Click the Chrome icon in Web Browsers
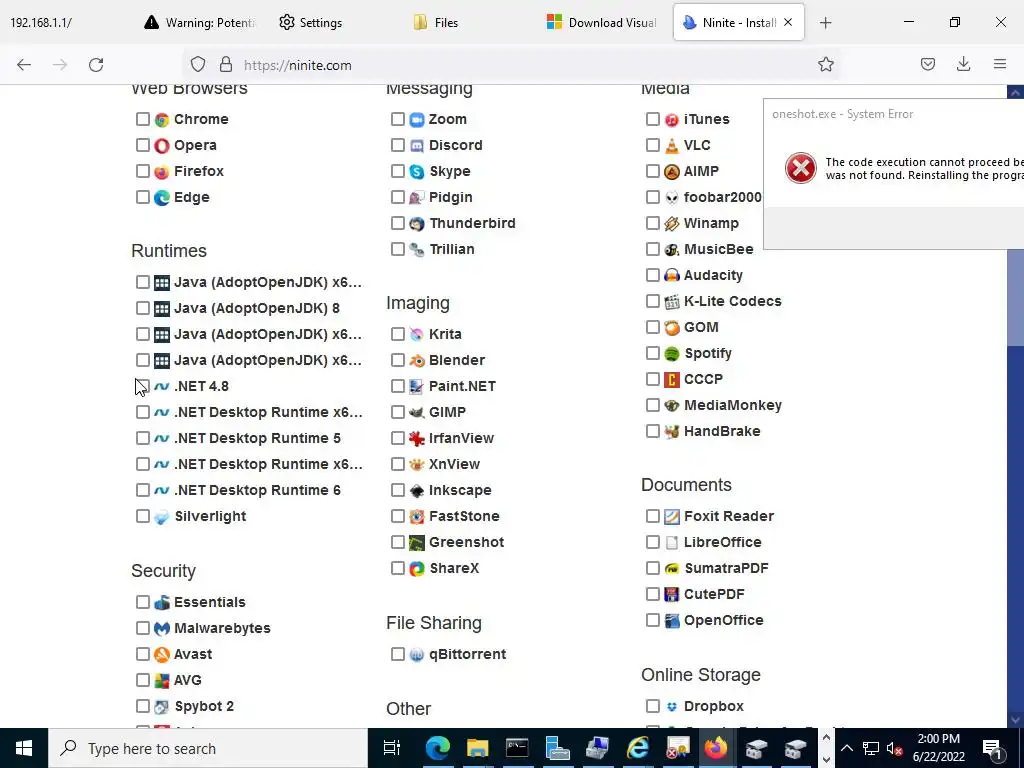Viewport: 1024px width, 768px height. point(161,120)
